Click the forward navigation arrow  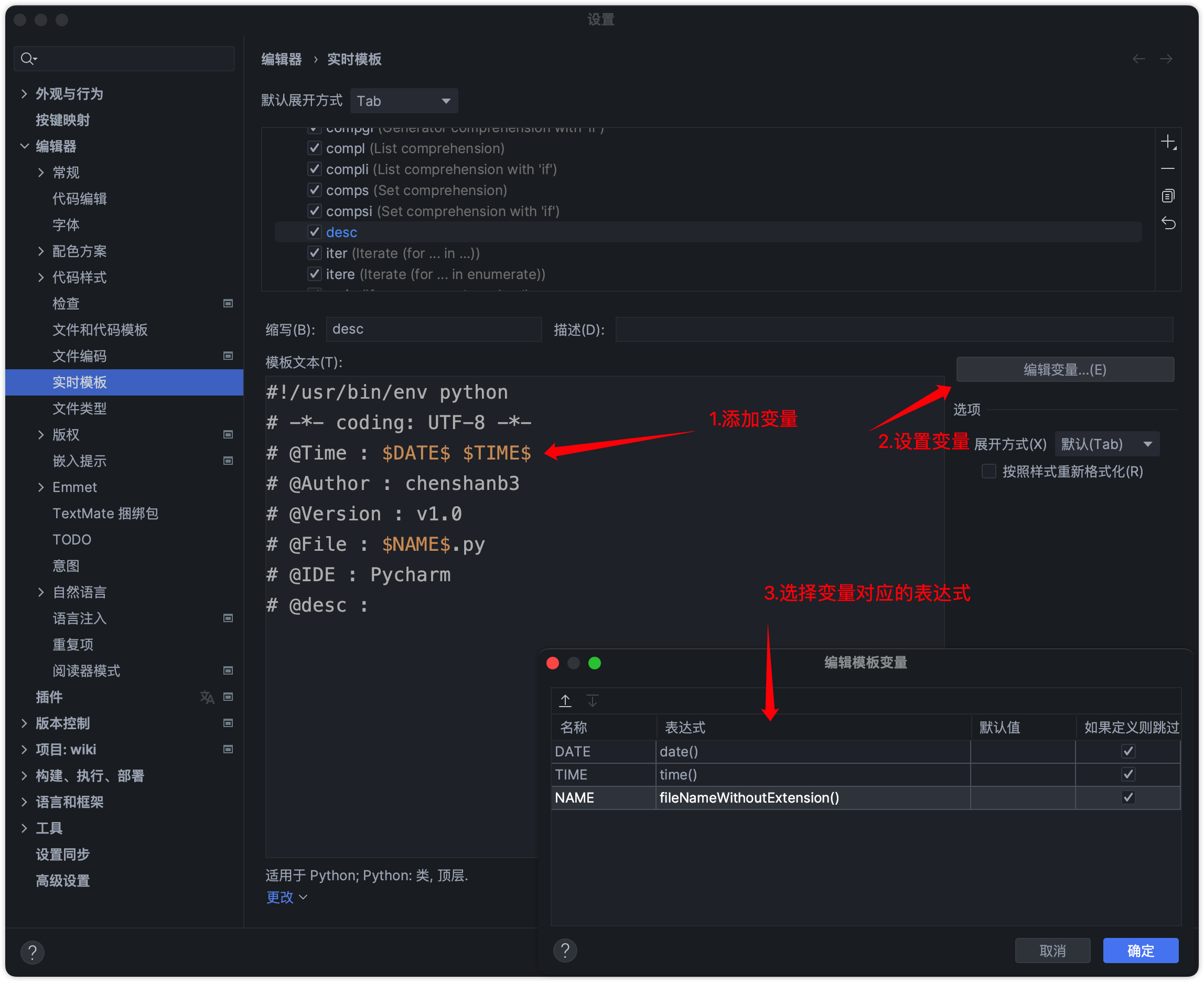click(x=1166, y=59)
